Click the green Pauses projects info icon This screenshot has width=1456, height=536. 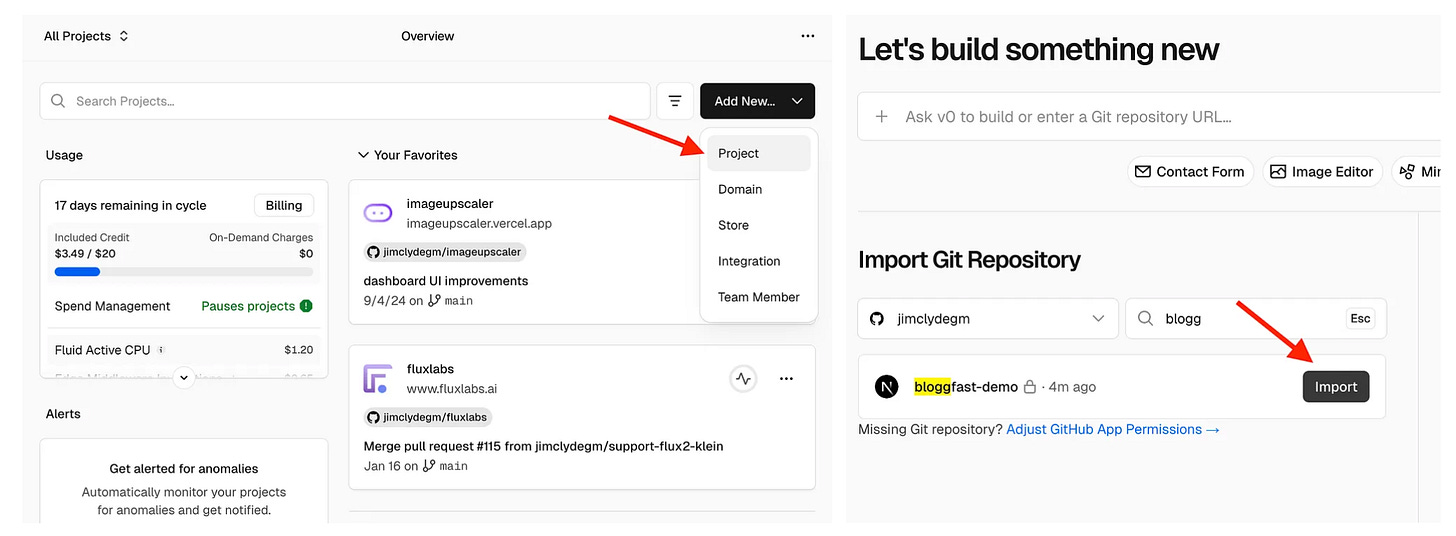(306, 306)
